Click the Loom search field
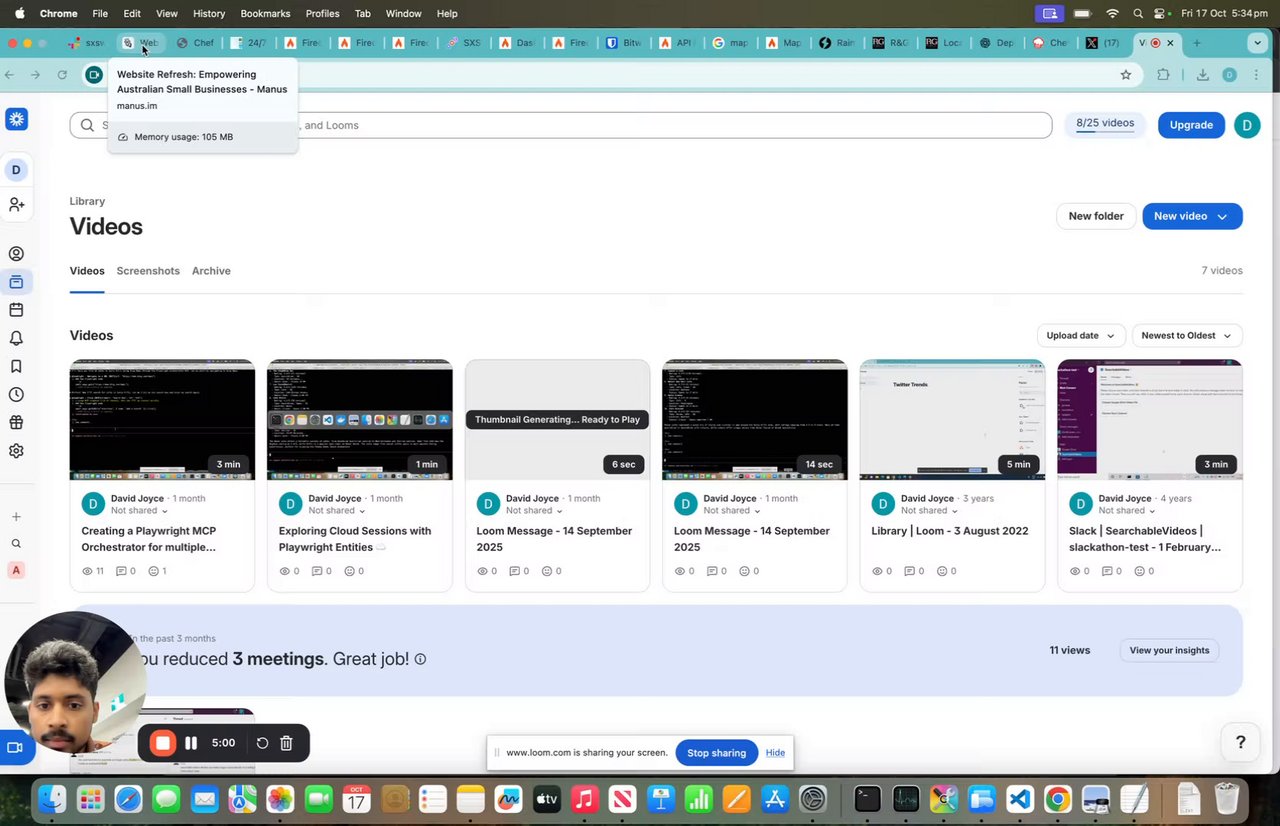Screen dimensions: 1280x826 tap(561, 125)
